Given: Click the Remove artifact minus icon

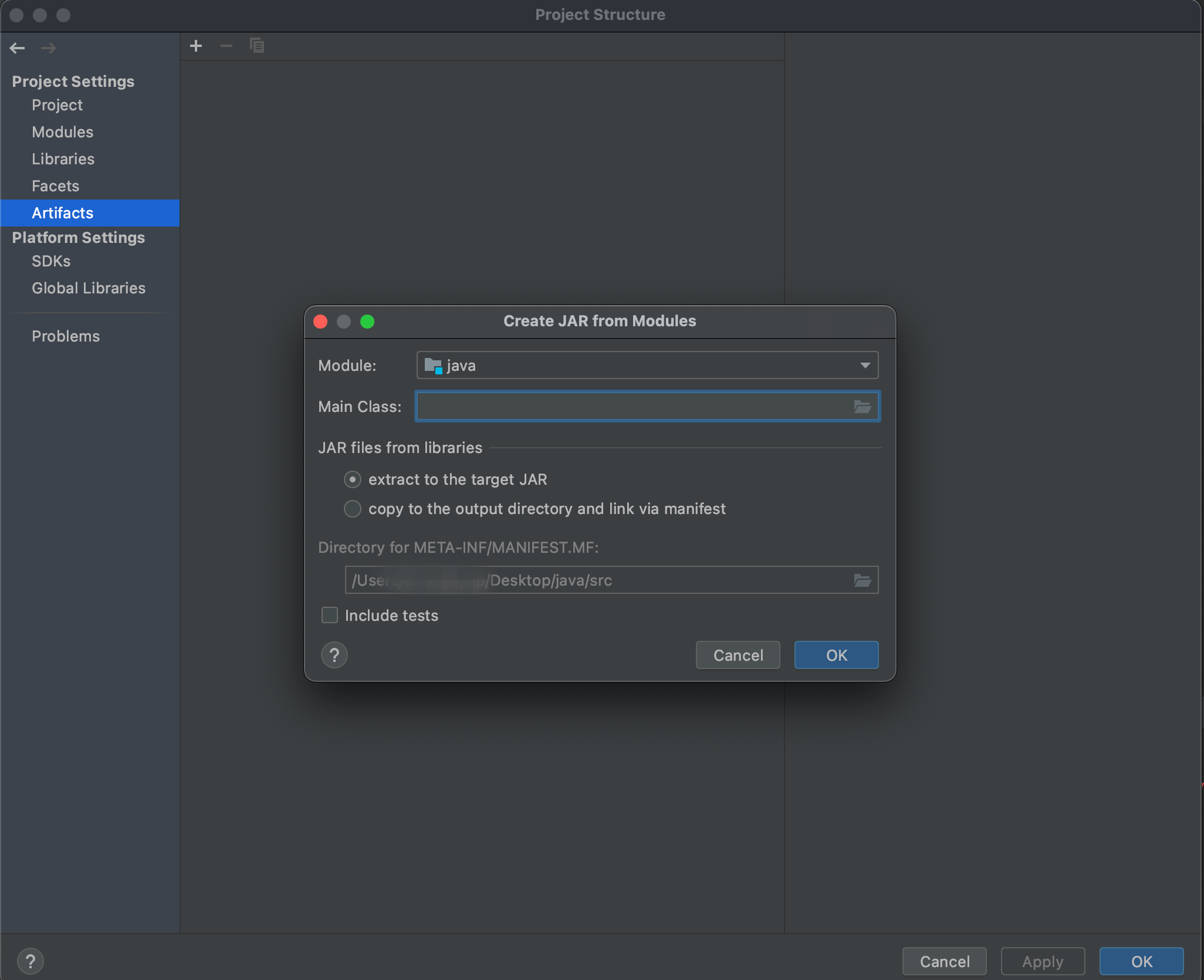Looking at the screenshot, I should point(226,46).
